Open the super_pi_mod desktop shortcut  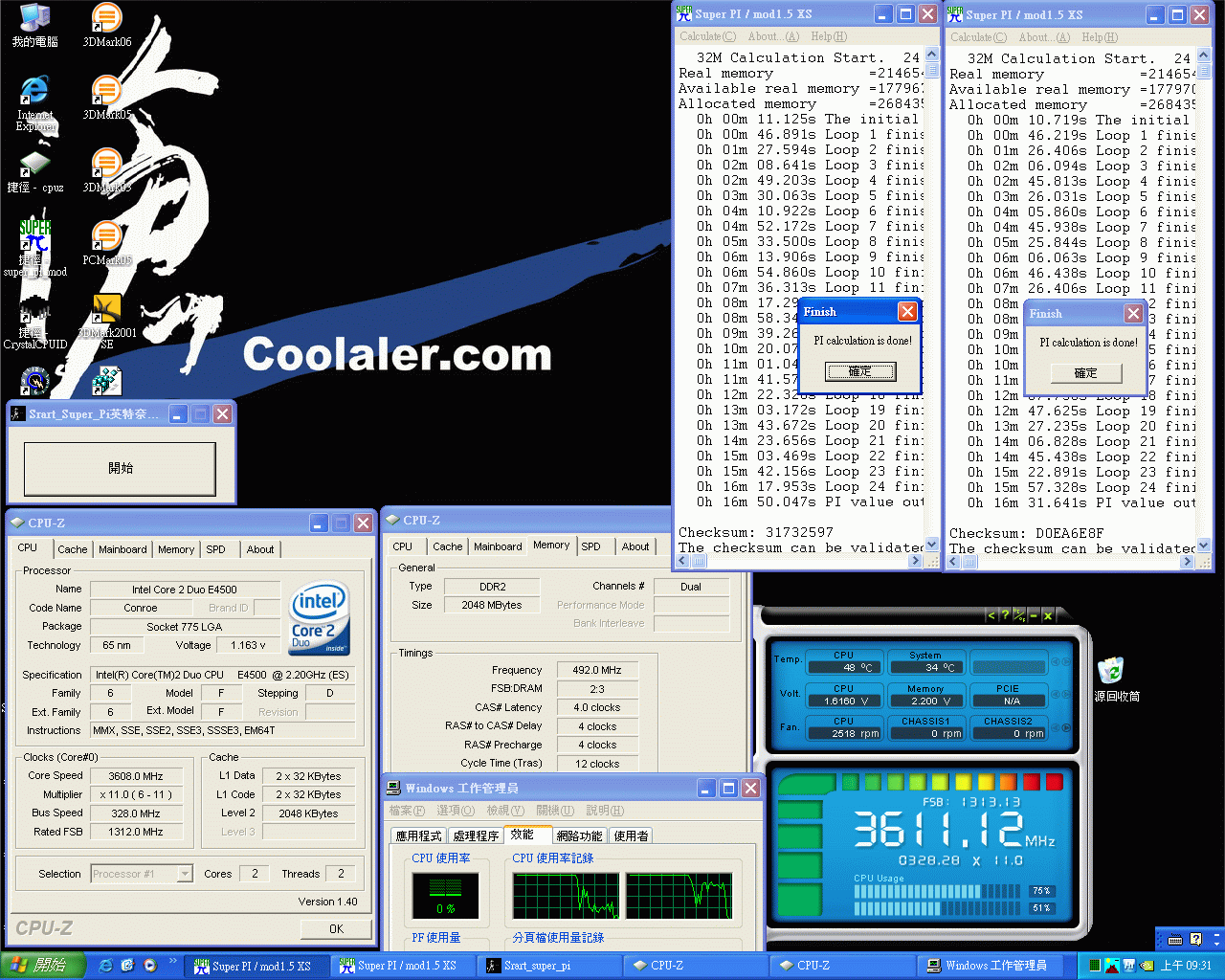tap(34, 249)
